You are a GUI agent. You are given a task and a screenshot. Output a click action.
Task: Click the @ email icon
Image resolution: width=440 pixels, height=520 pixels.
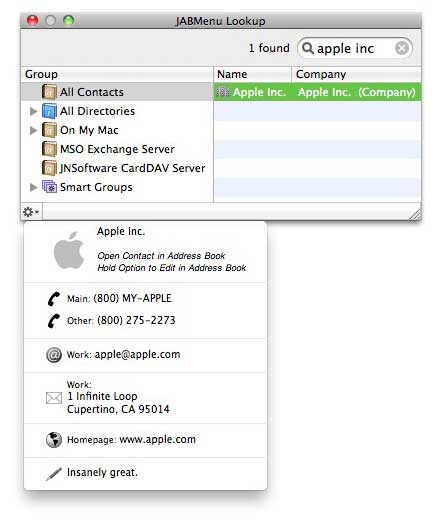(54, 355)
